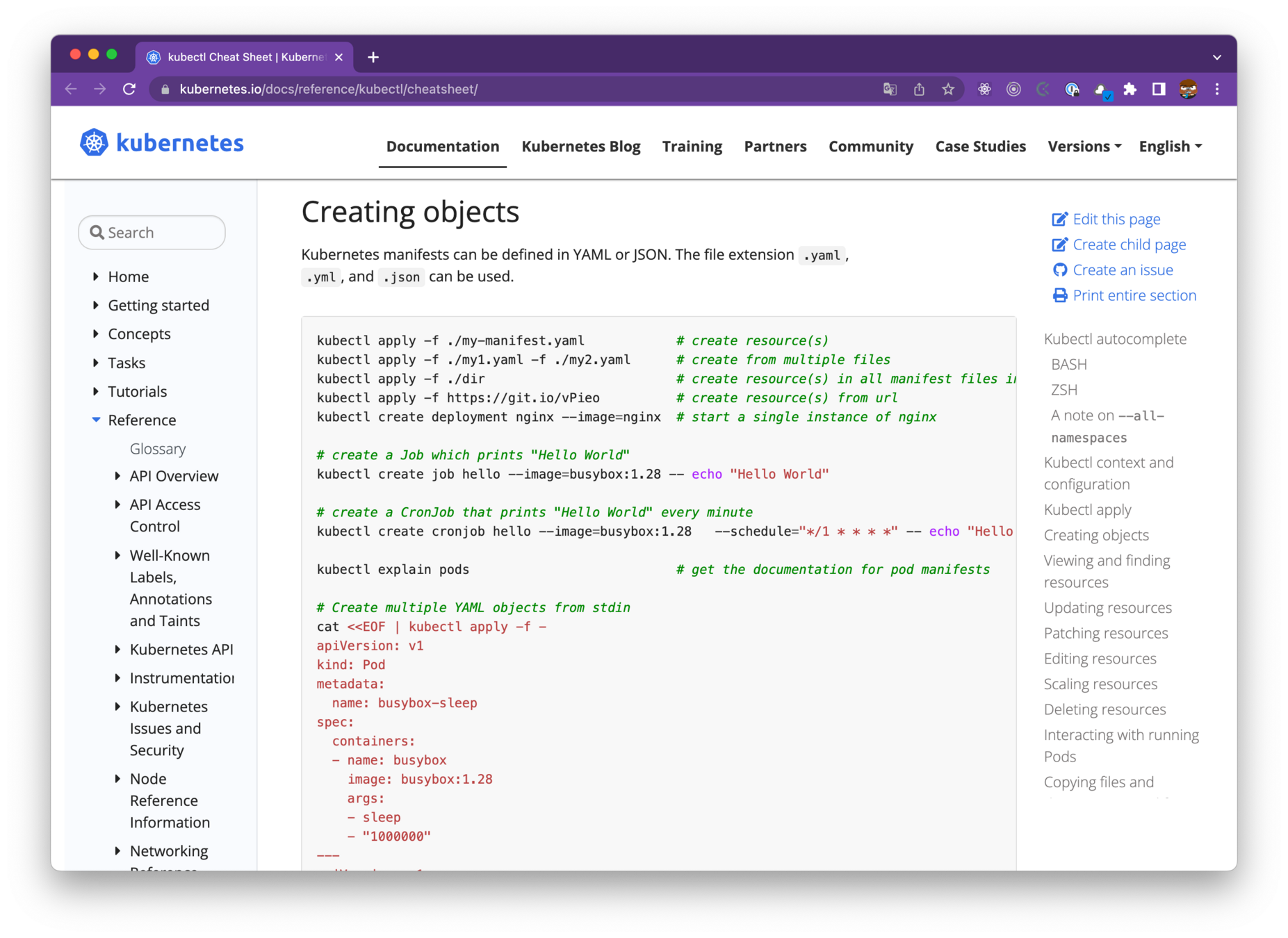Click the crescent-shaped extension icon
This screenshot has width=1288, height=938.
[x=1043, y=89]
